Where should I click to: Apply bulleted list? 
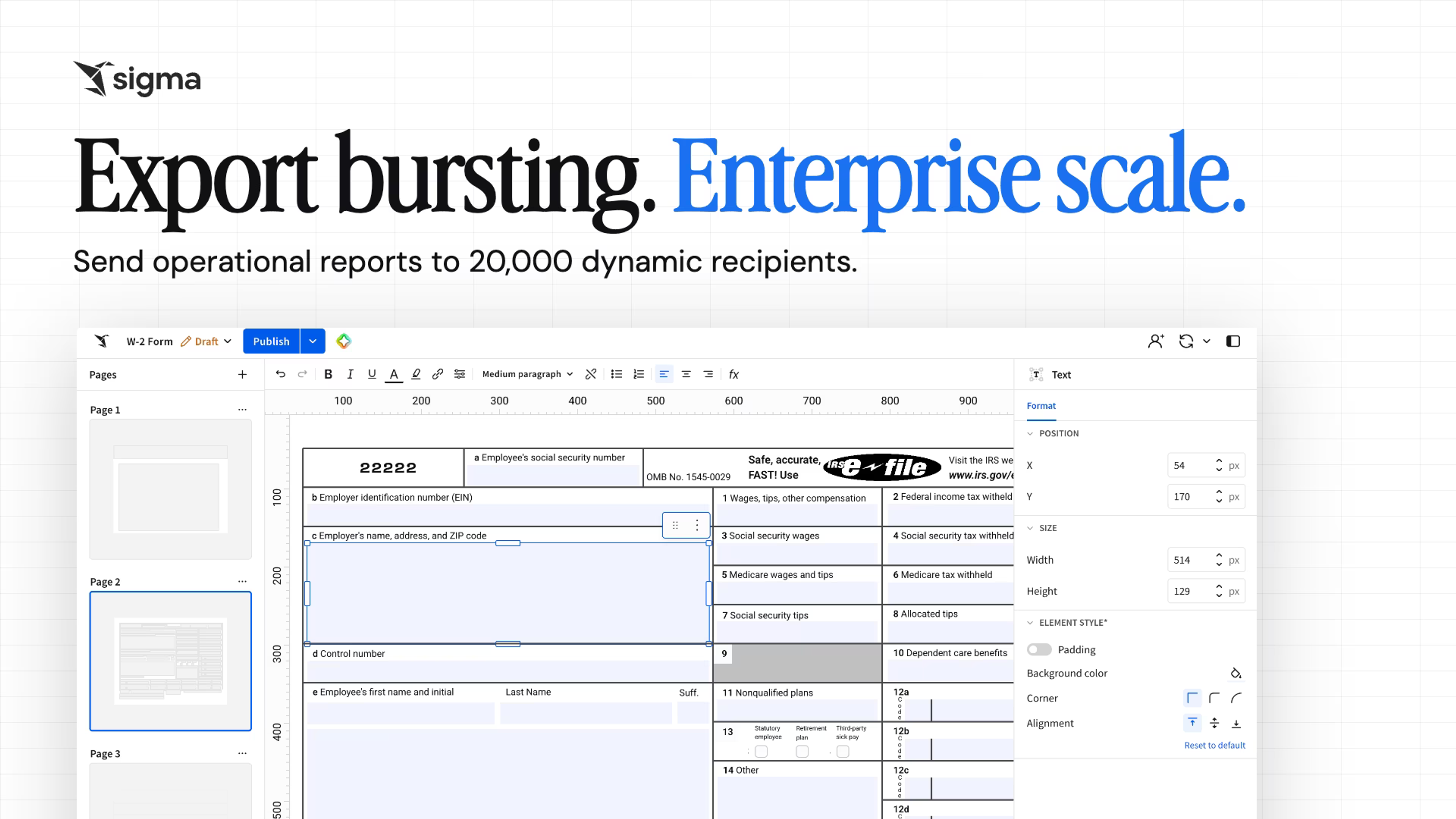click(617, 374)
